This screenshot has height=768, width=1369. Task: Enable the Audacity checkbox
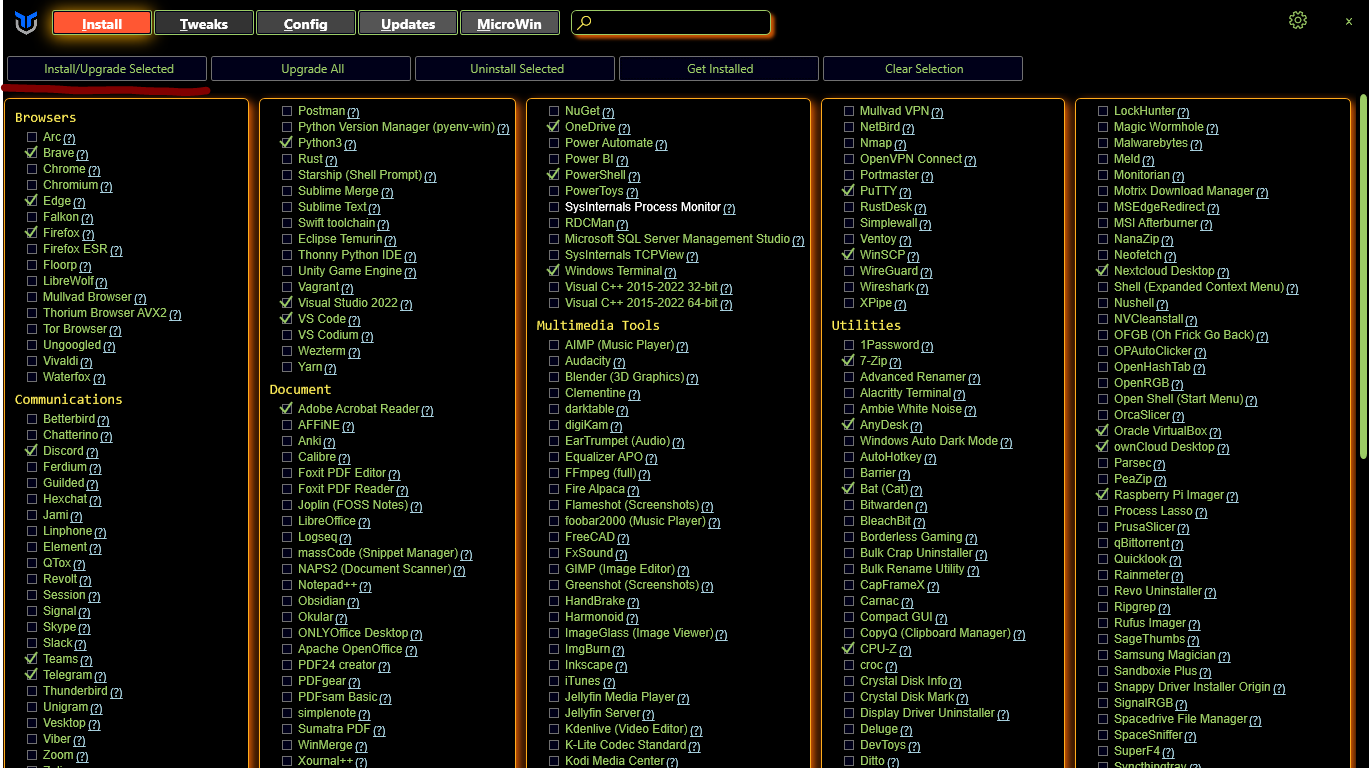[554, 361]
